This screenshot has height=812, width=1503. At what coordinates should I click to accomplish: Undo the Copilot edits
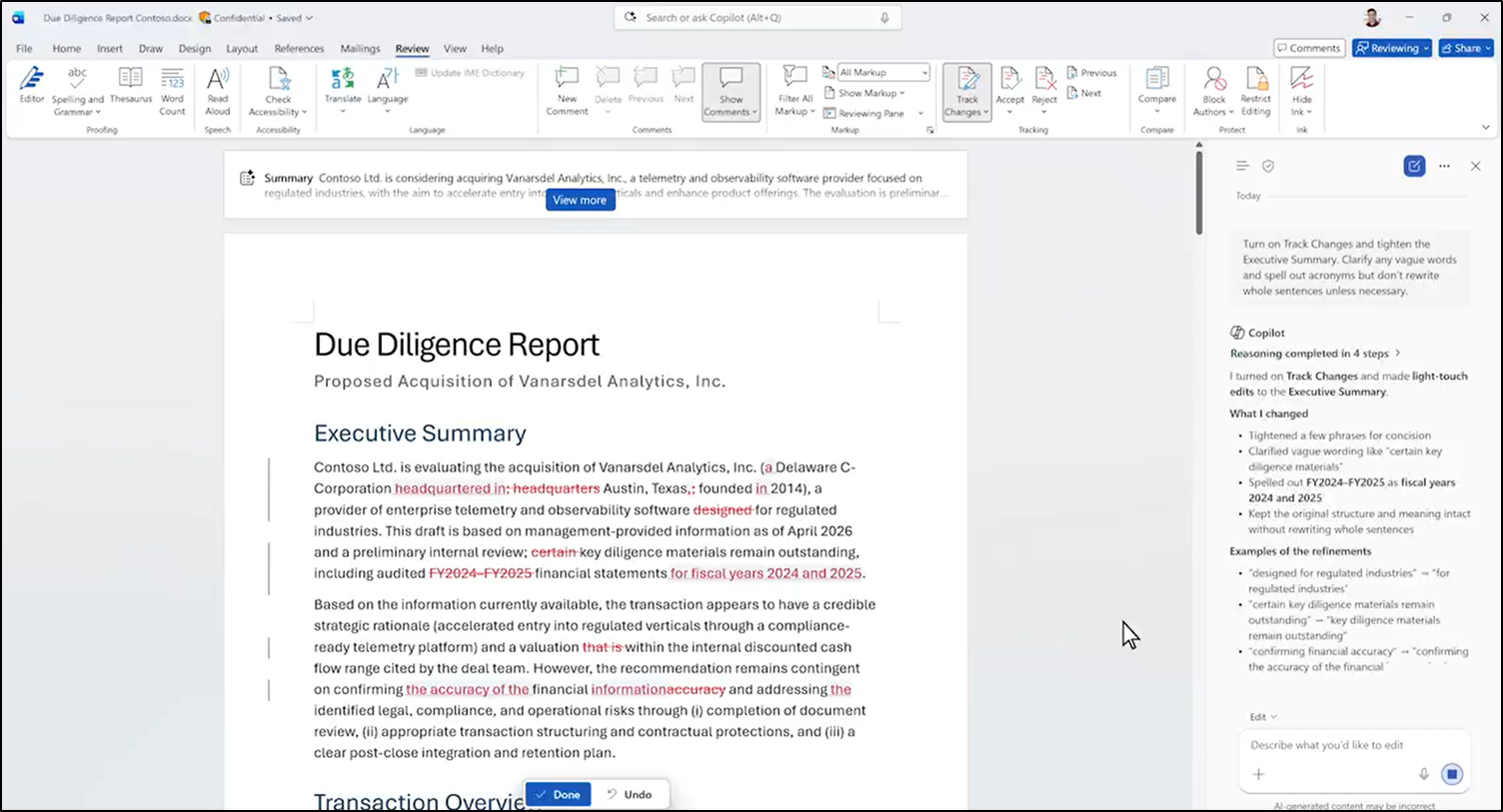(630, 795)
